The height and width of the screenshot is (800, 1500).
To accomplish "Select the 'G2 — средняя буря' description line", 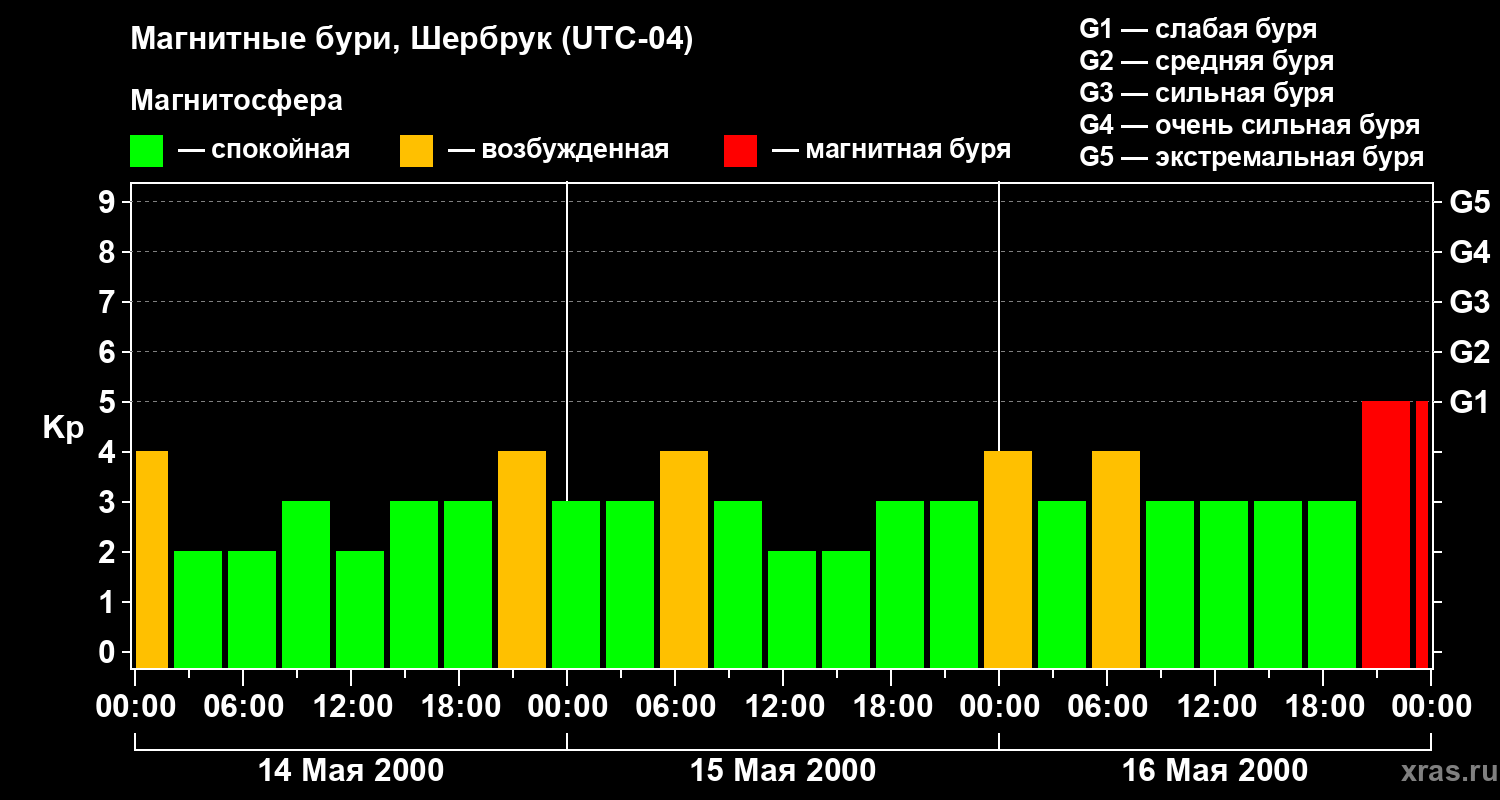I will (x=1207, y=61).
